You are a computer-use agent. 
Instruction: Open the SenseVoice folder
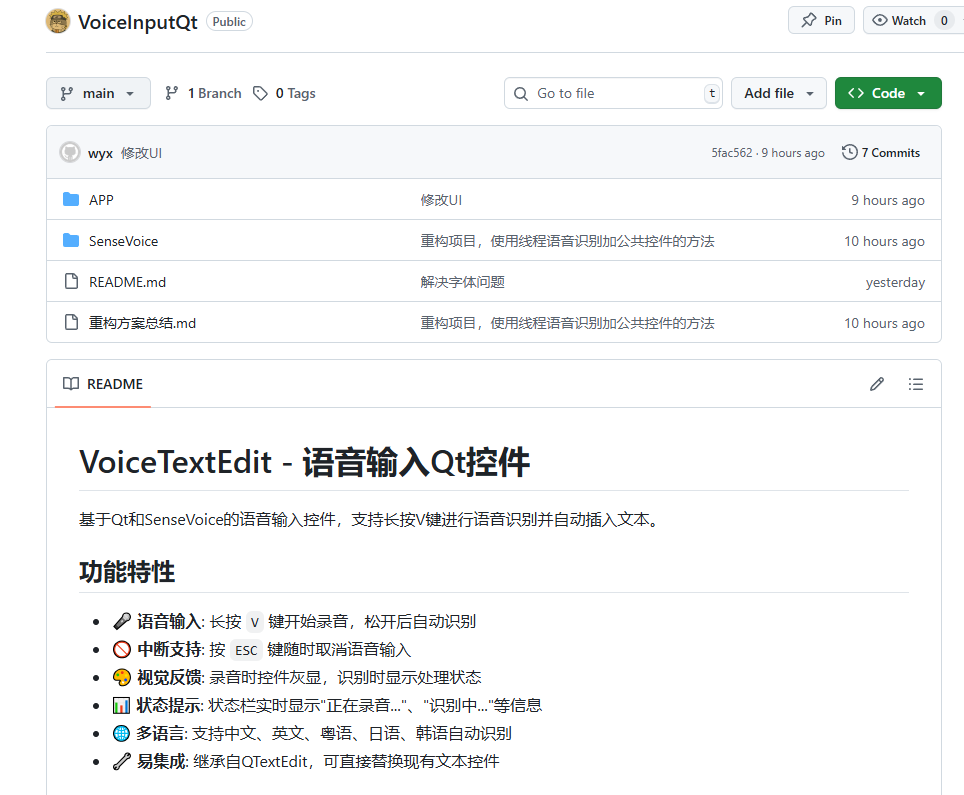point(123,241)
